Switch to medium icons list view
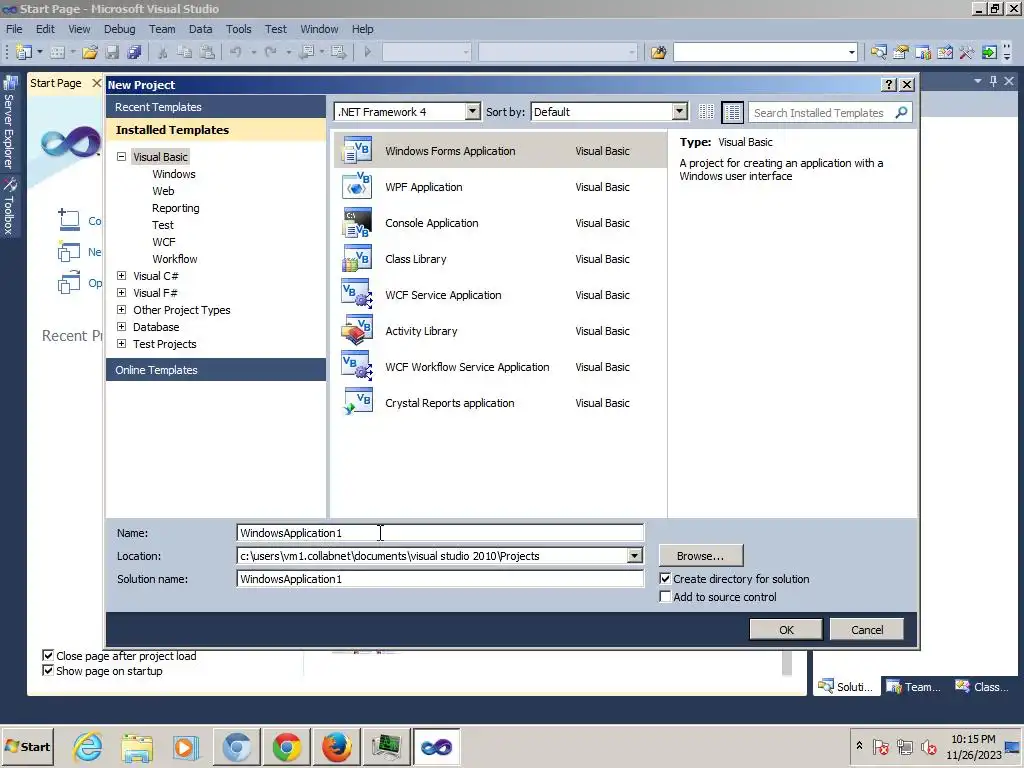 tap(732, 112)
